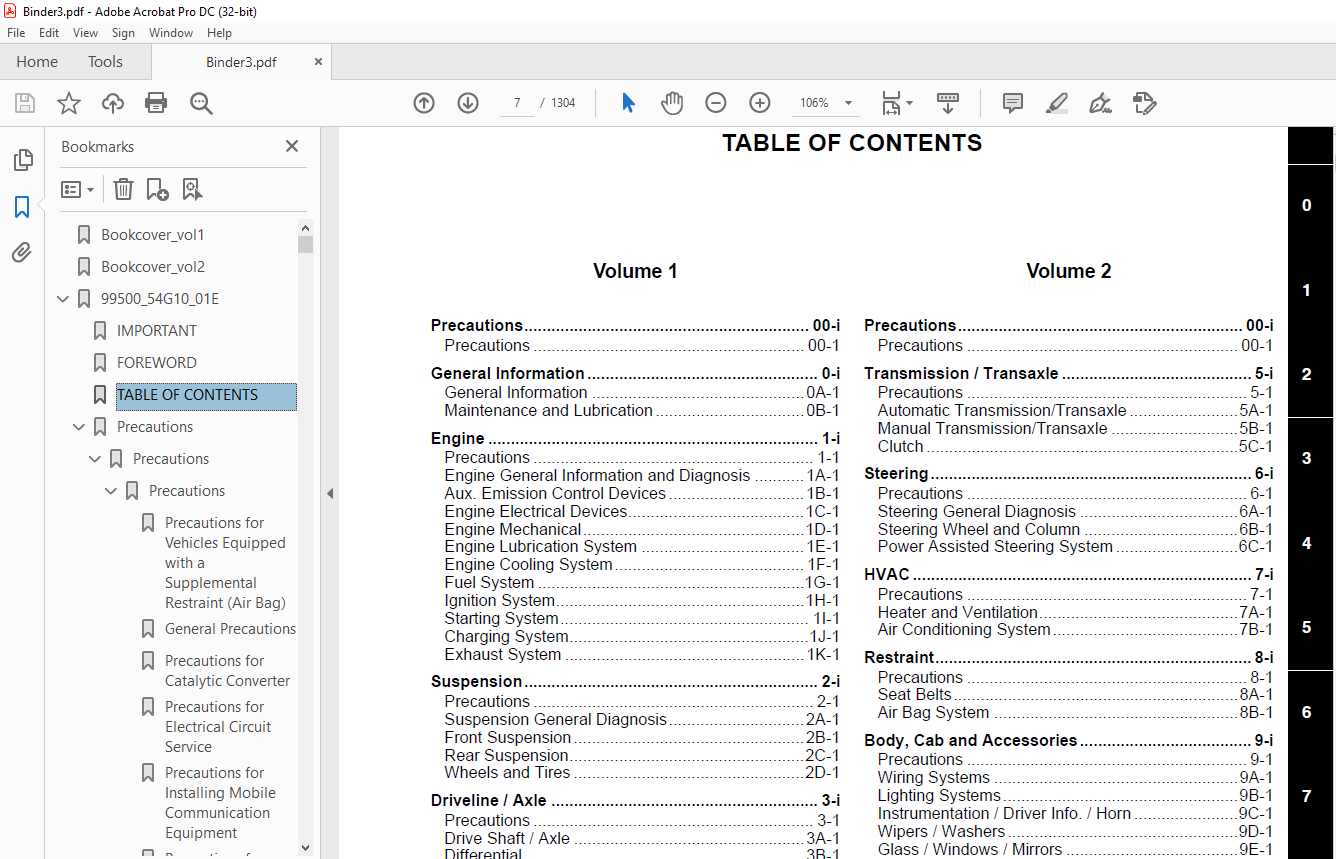This screenshot has height=859, width=1336.
Task: Close the Bookmarks panel
Action: pos(292,146)
